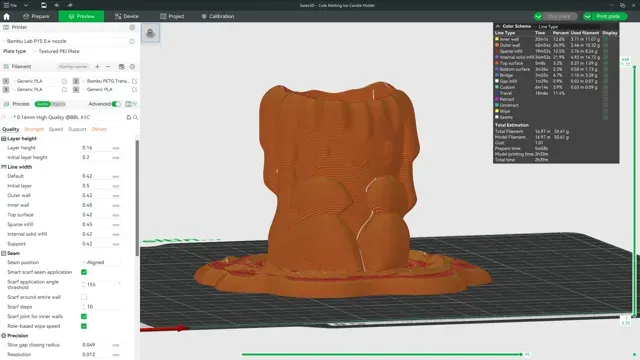640x360 pixels.
Task: Toggle Inner wall display checkbox
Action: click(x=606, y=39)
